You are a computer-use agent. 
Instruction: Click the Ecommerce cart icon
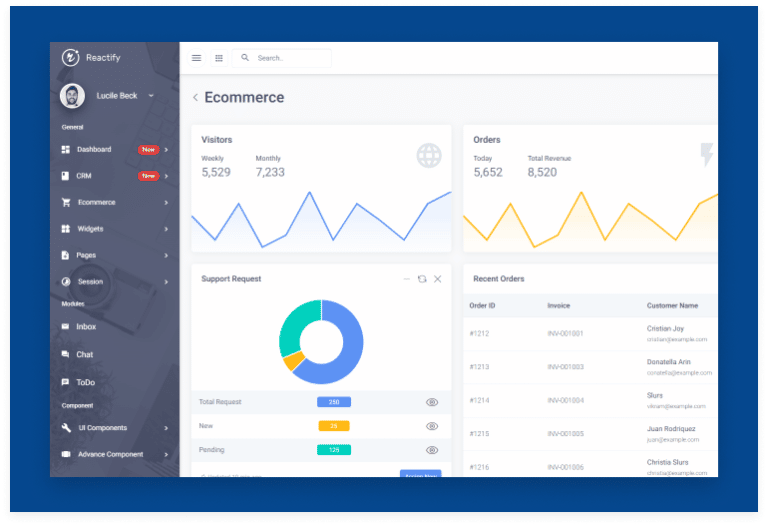66,202
